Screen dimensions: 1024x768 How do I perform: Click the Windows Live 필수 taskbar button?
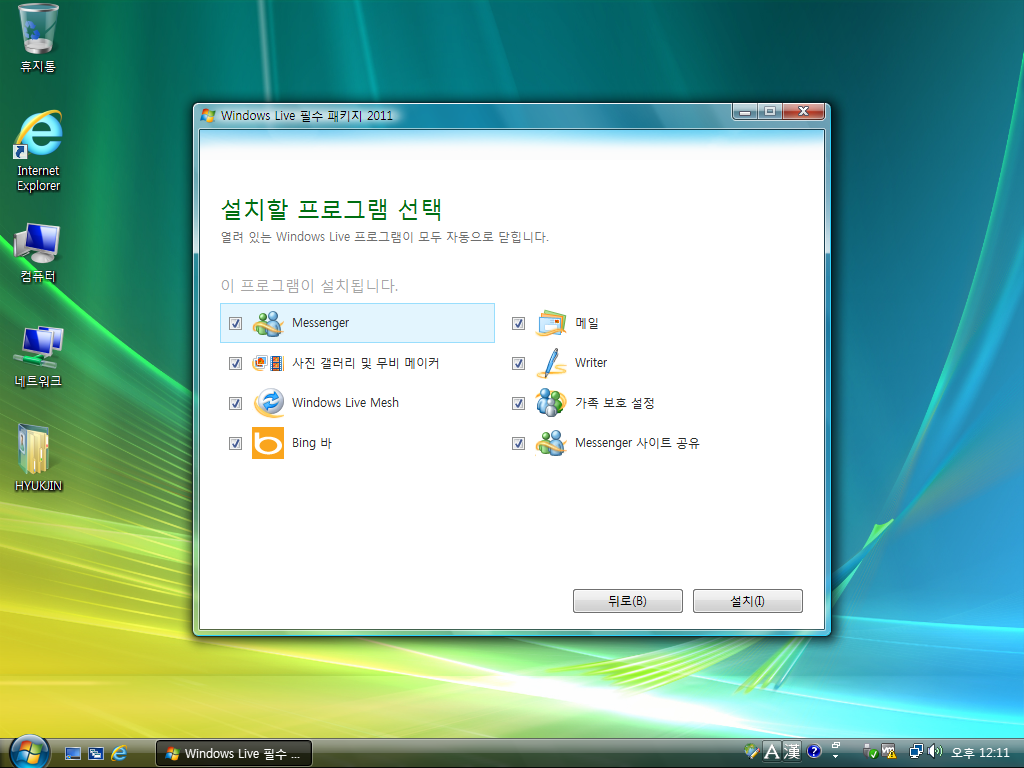(234, 754)
